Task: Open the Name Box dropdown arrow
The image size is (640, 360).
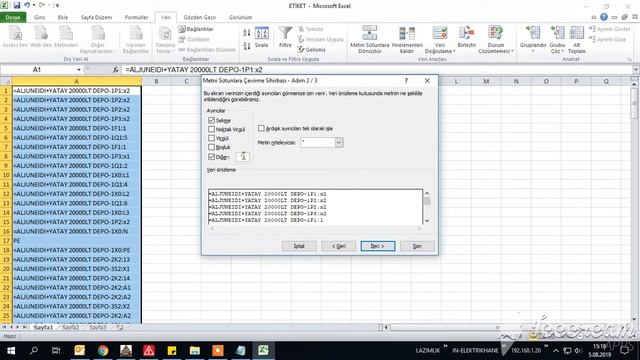Action: [x=78, y=70]
